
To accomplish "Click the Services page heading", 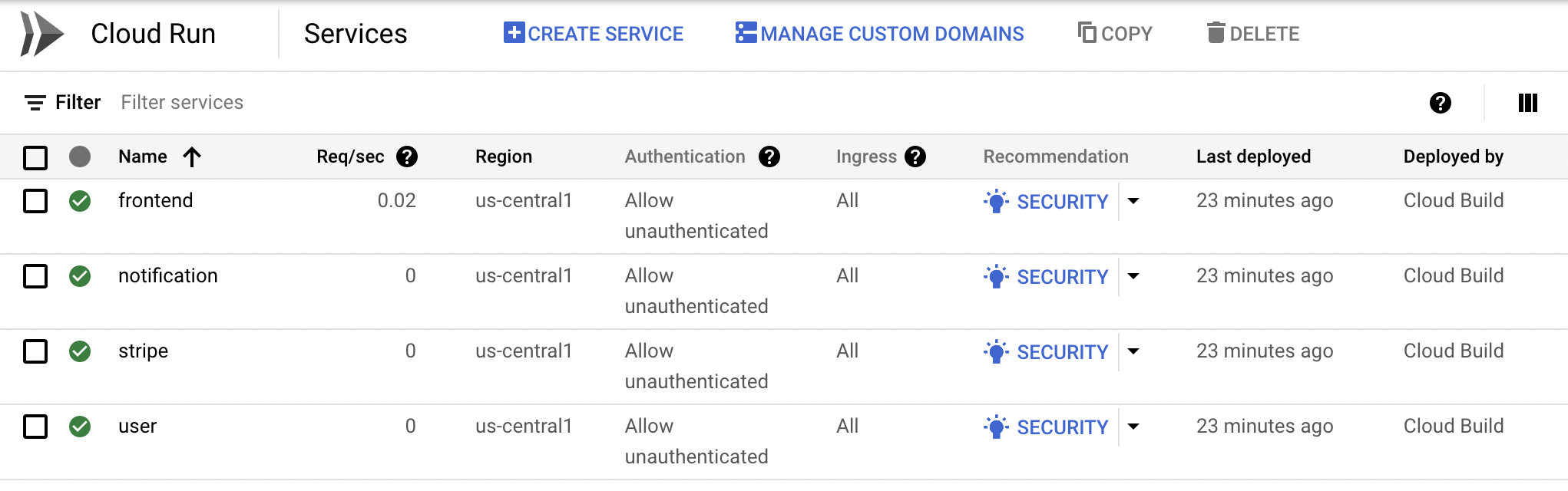I will pos(356,34).
